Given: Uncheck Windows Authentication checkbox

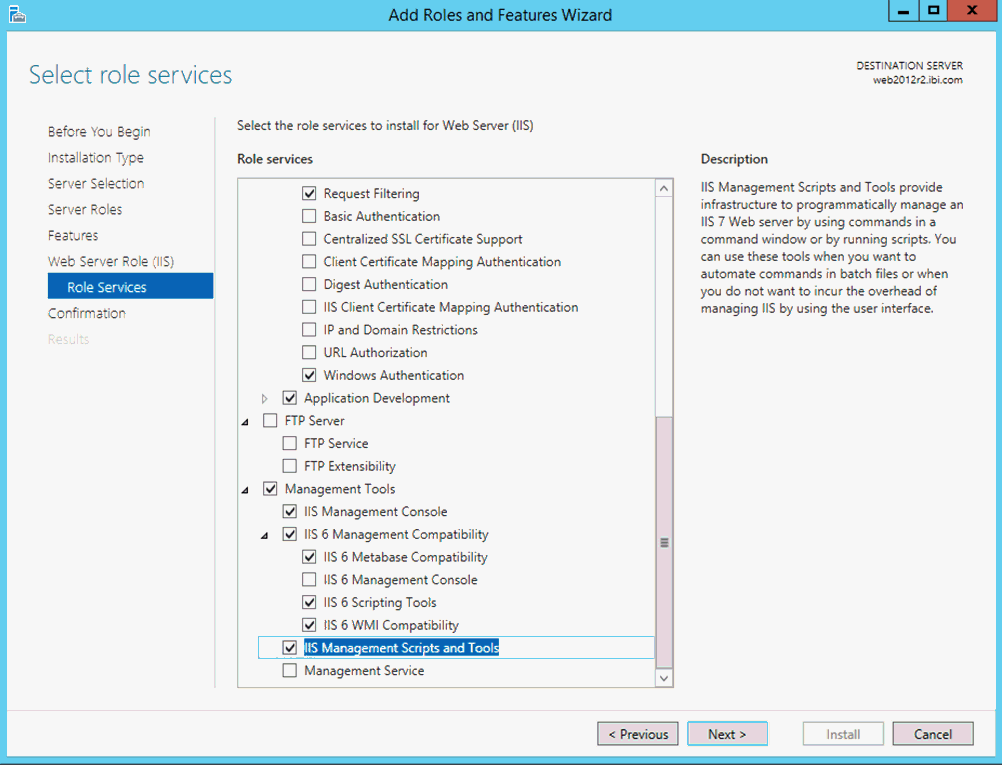Looking at the screenshot, I should click(x=309, y=375).
